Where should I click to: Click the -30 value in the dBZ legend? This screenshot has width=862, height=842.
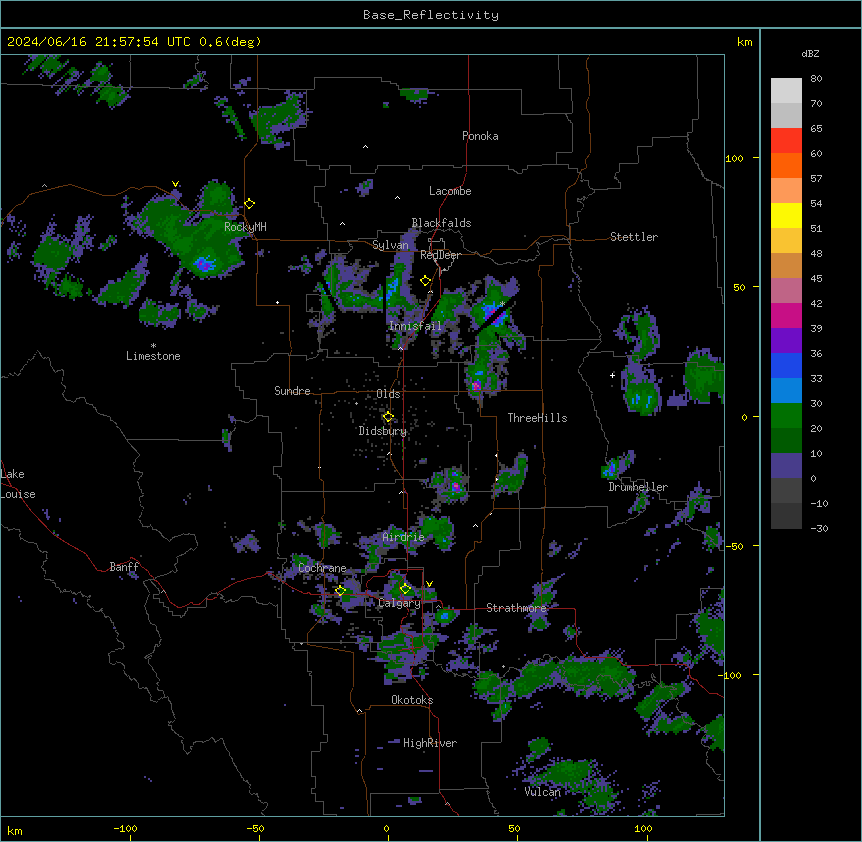[x=819, y=529]
